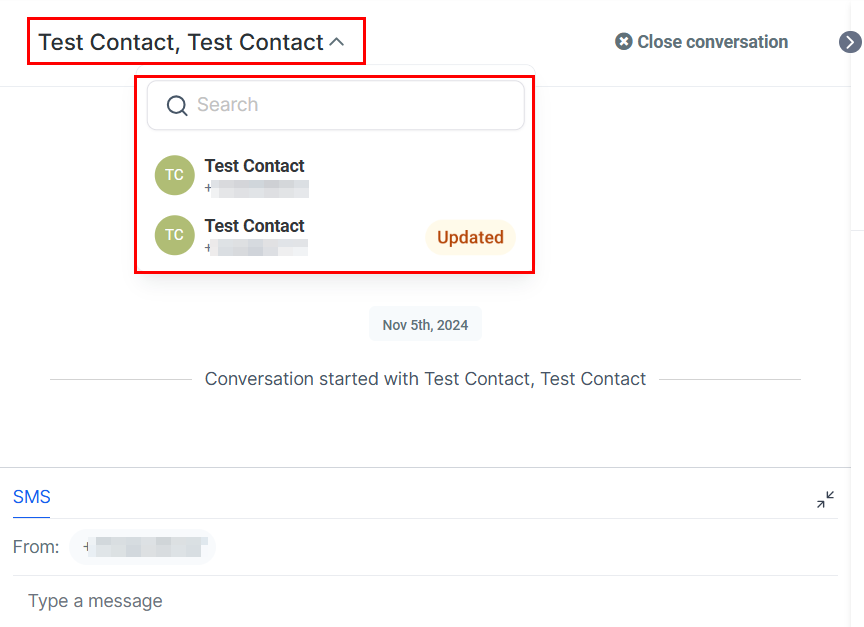Click the From: label

[x=36, y=547]
